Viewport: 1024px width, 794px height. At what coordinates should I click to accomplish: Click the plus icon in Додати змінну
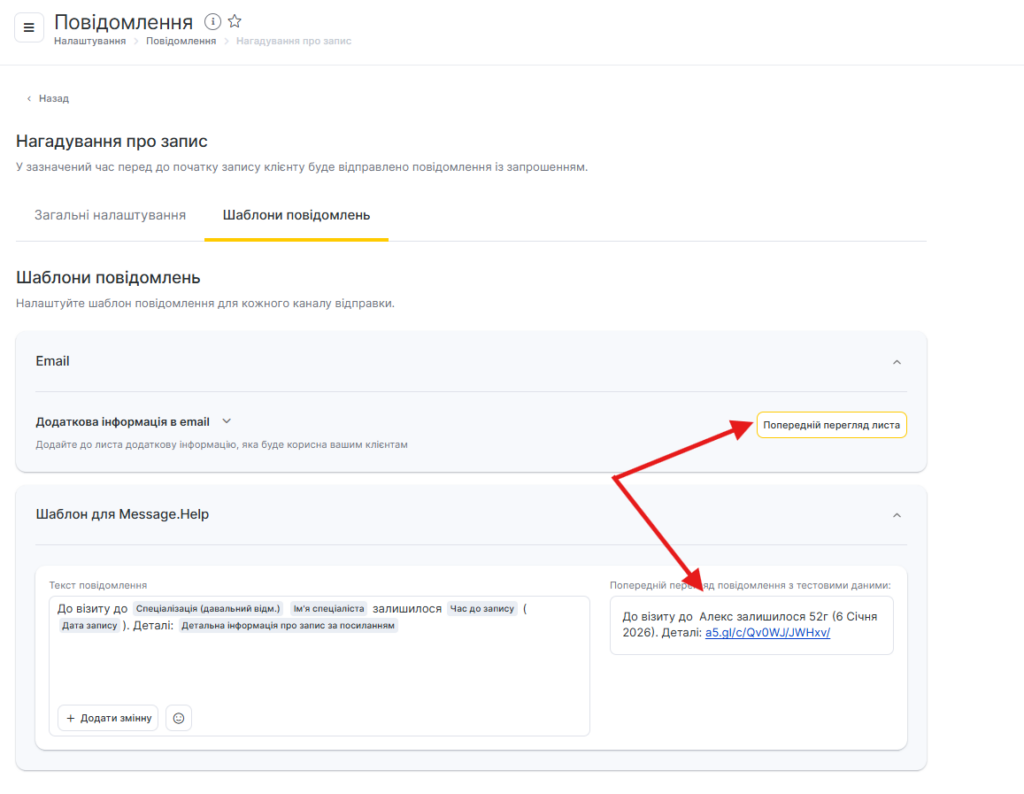(x=71, y=718)
